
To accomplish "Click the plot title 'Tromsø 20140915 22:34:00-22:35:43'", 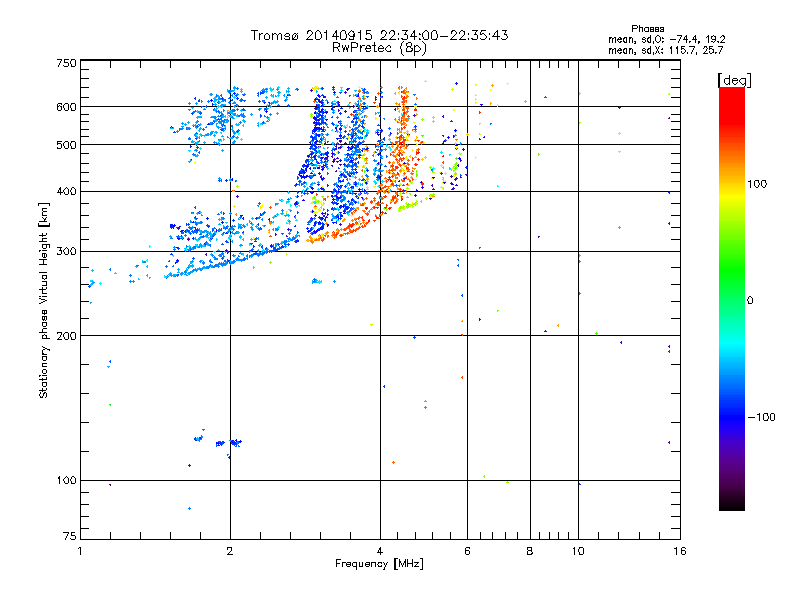I will point(379,35).
